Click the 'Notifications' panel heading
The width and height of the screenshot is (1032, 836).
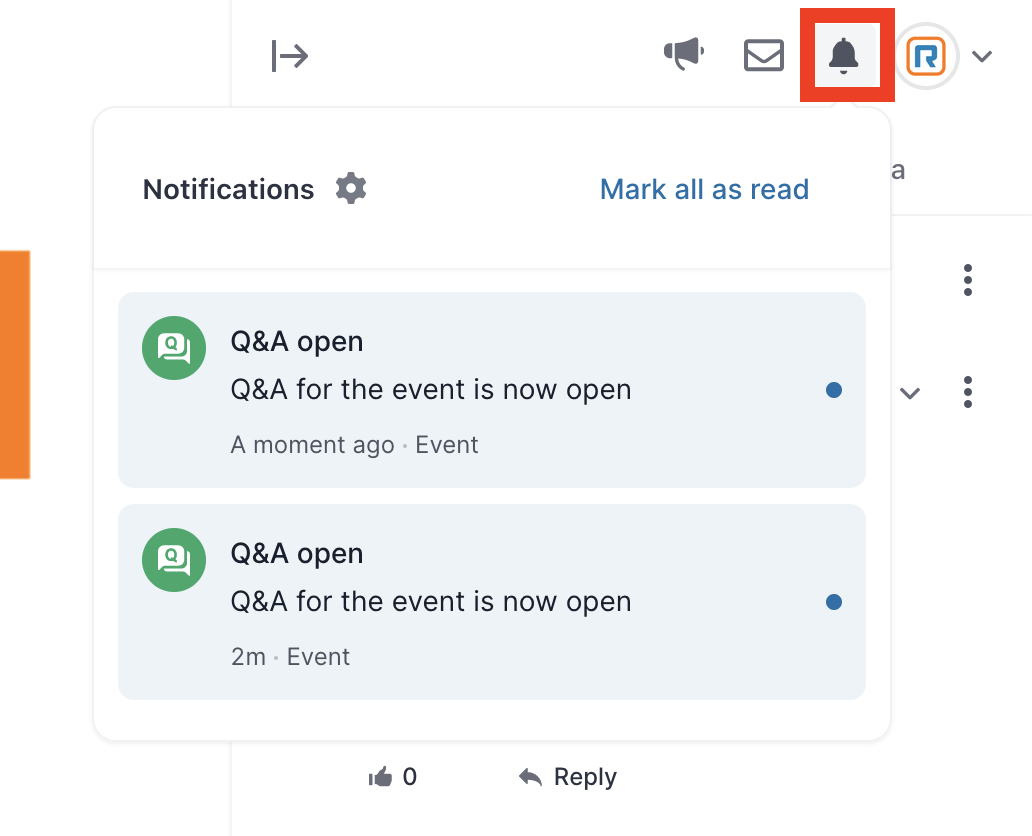(228, 190)
